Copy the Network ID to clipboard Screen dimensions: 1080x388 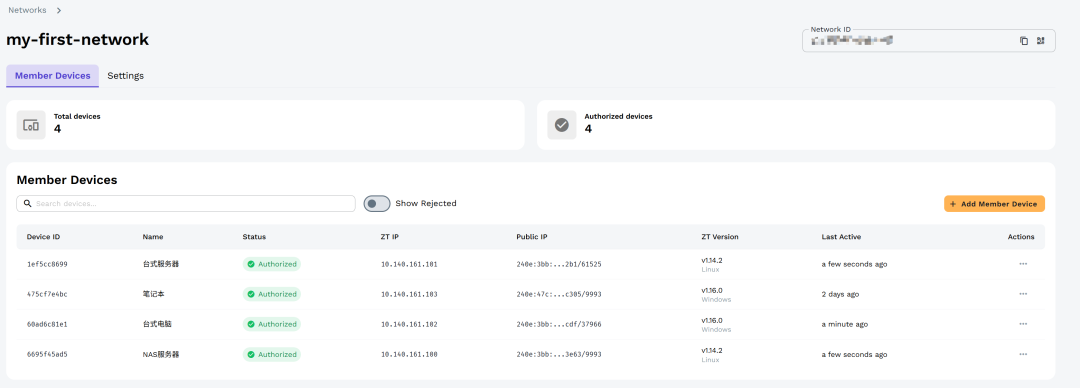click(x=1024, y=41)
